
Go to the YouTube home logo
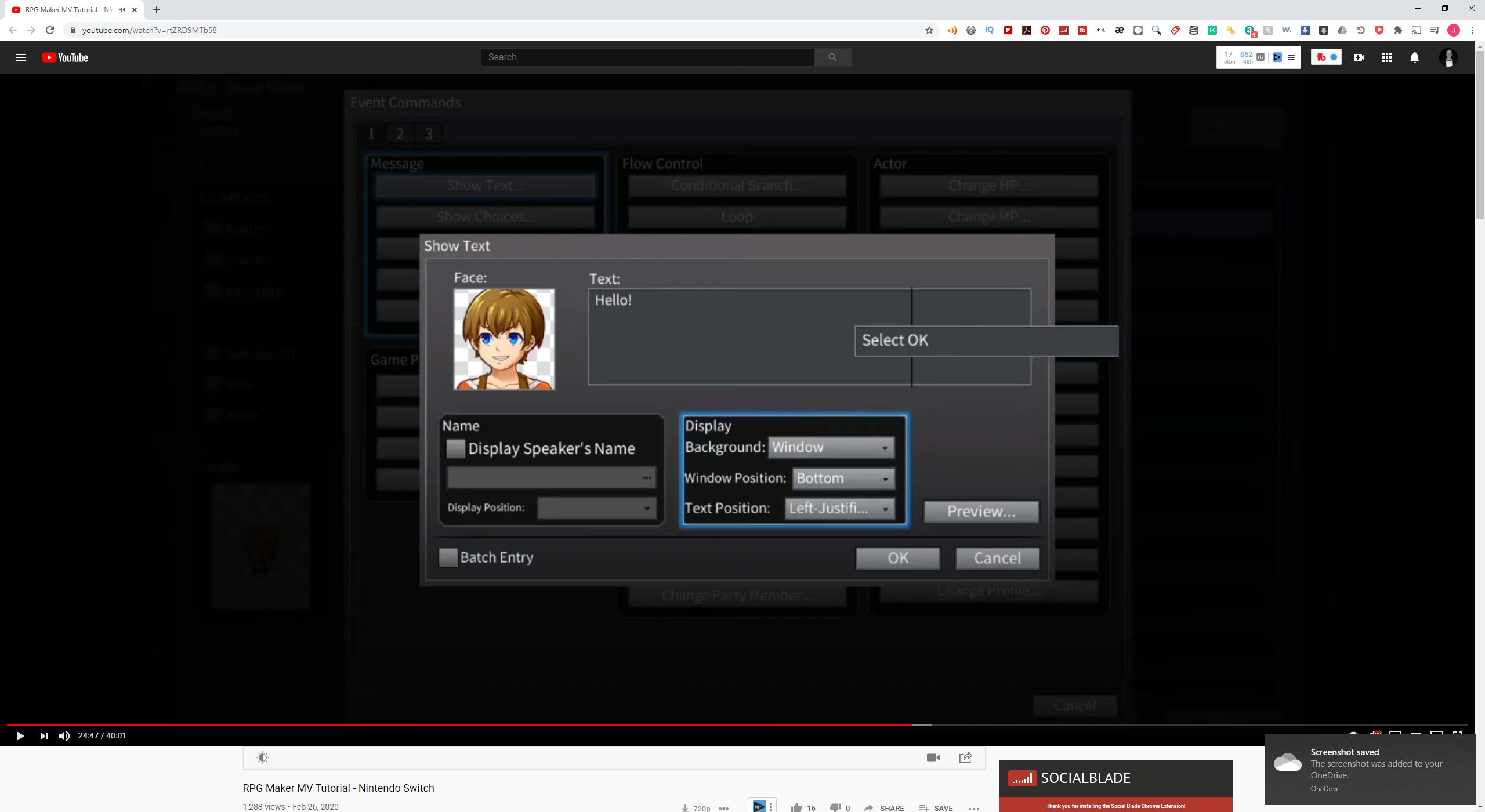65,57
